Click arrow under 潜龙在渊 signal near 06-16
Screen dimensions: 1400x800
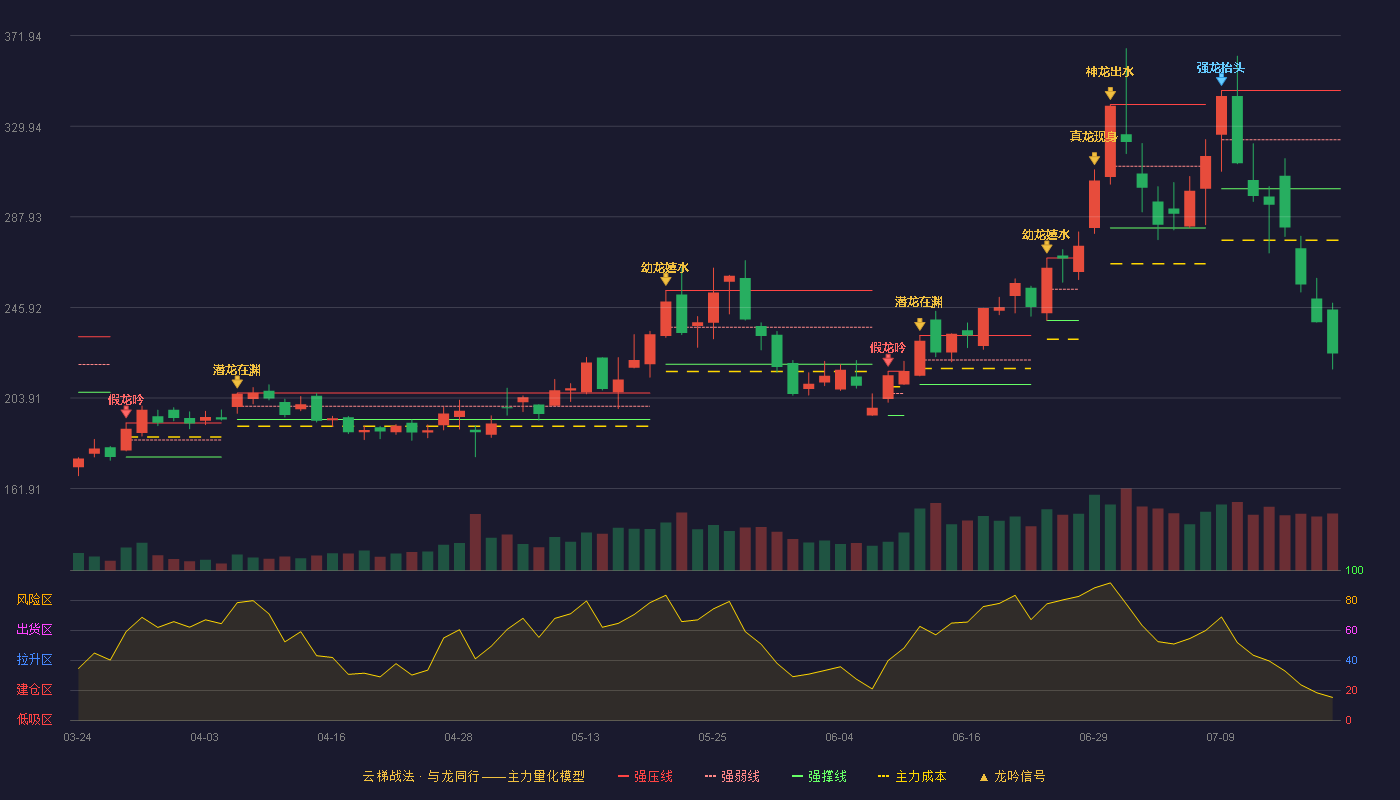(919, 324)
